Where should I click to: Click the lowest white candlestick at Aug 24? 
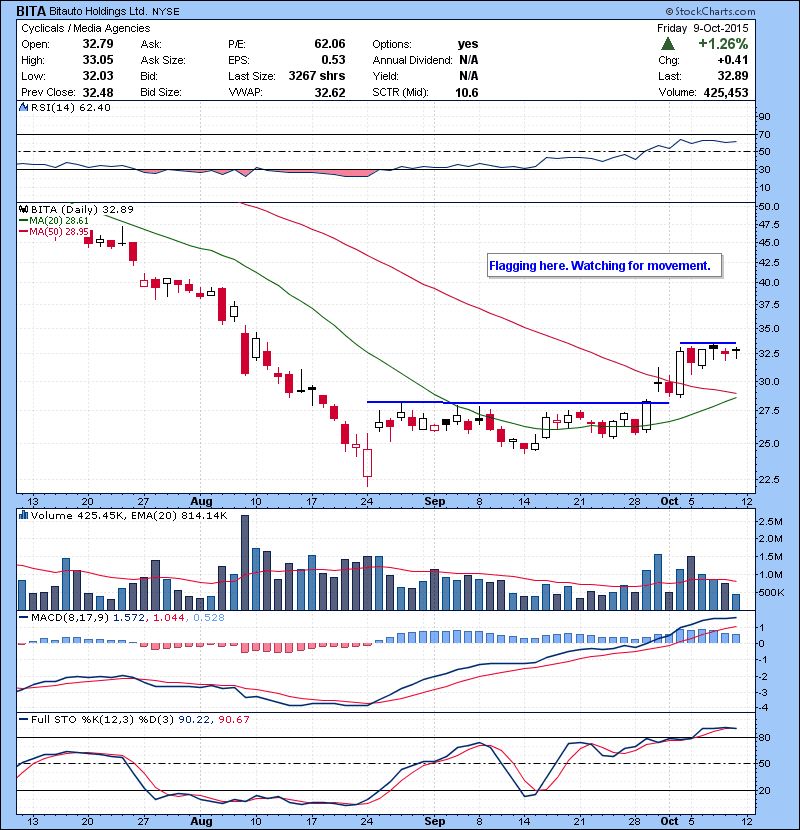coord(367,463)
